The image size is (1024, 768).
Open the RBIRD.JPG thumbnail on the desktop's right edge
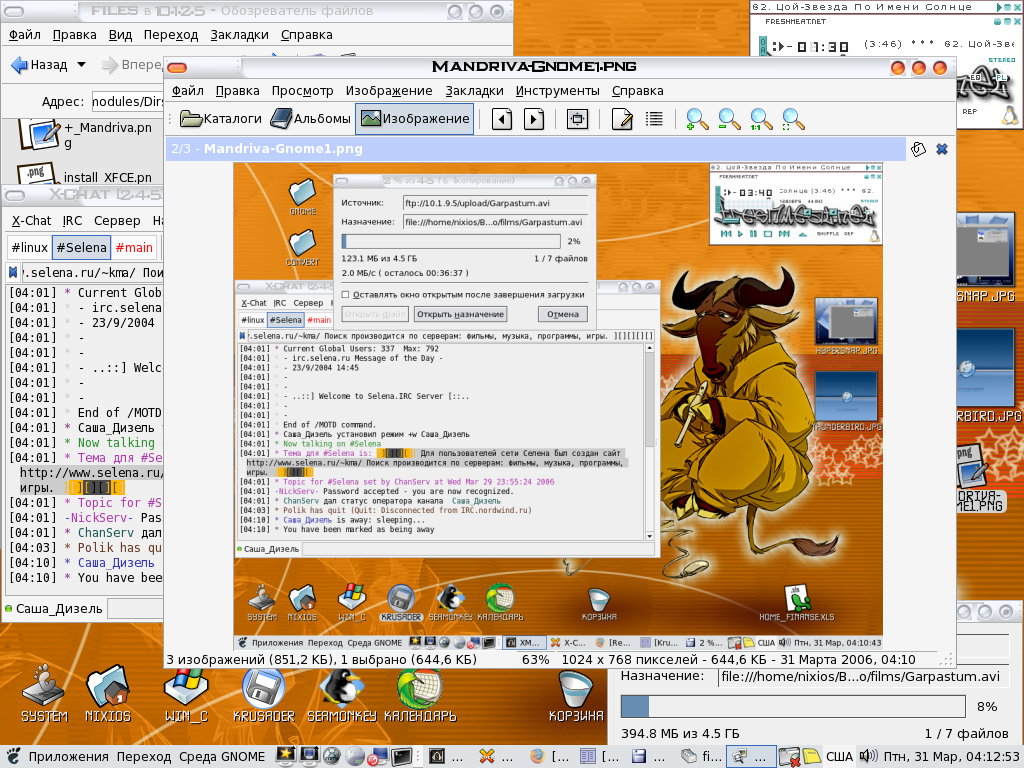987,375
